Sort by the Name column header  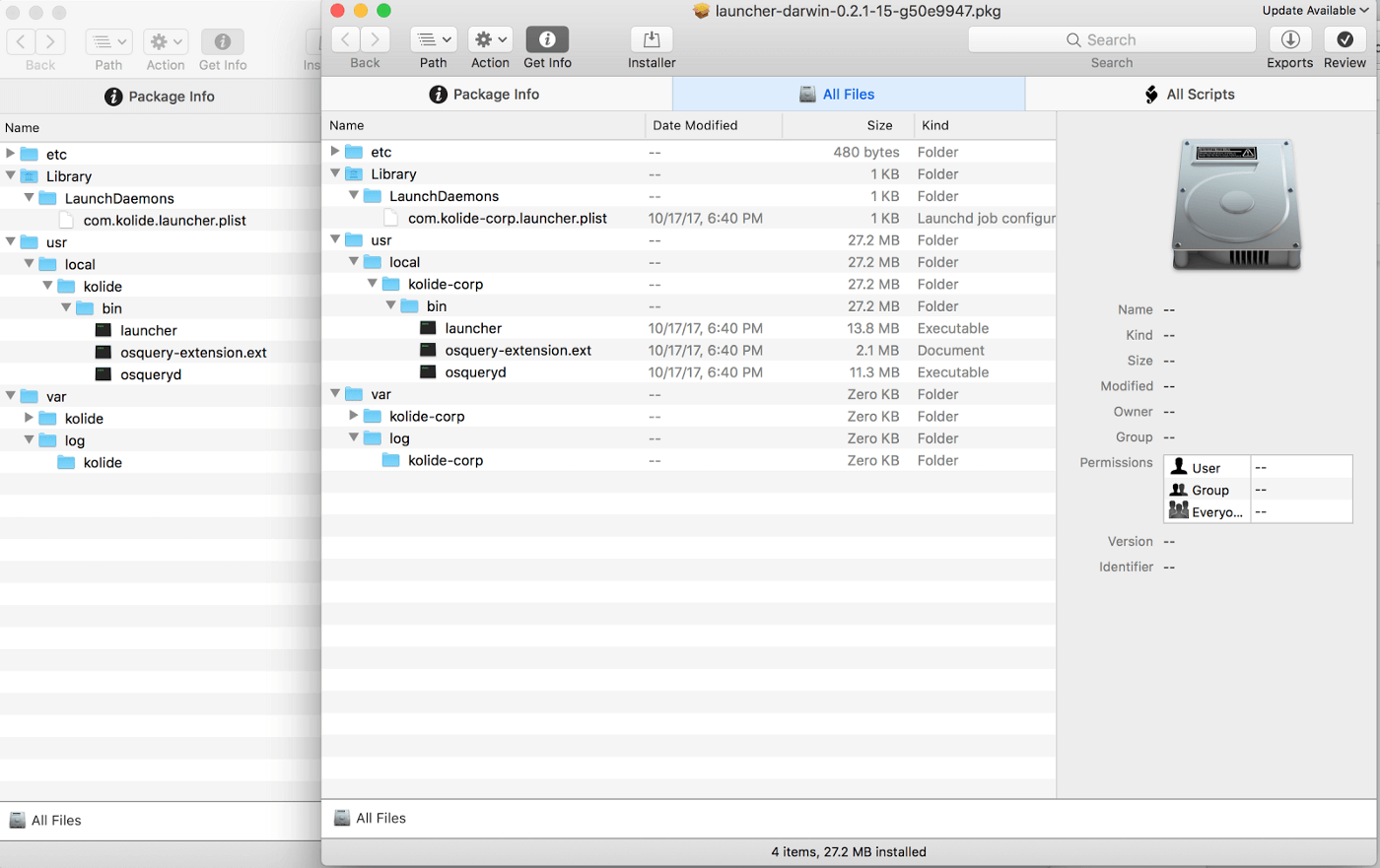pos(483,125)
